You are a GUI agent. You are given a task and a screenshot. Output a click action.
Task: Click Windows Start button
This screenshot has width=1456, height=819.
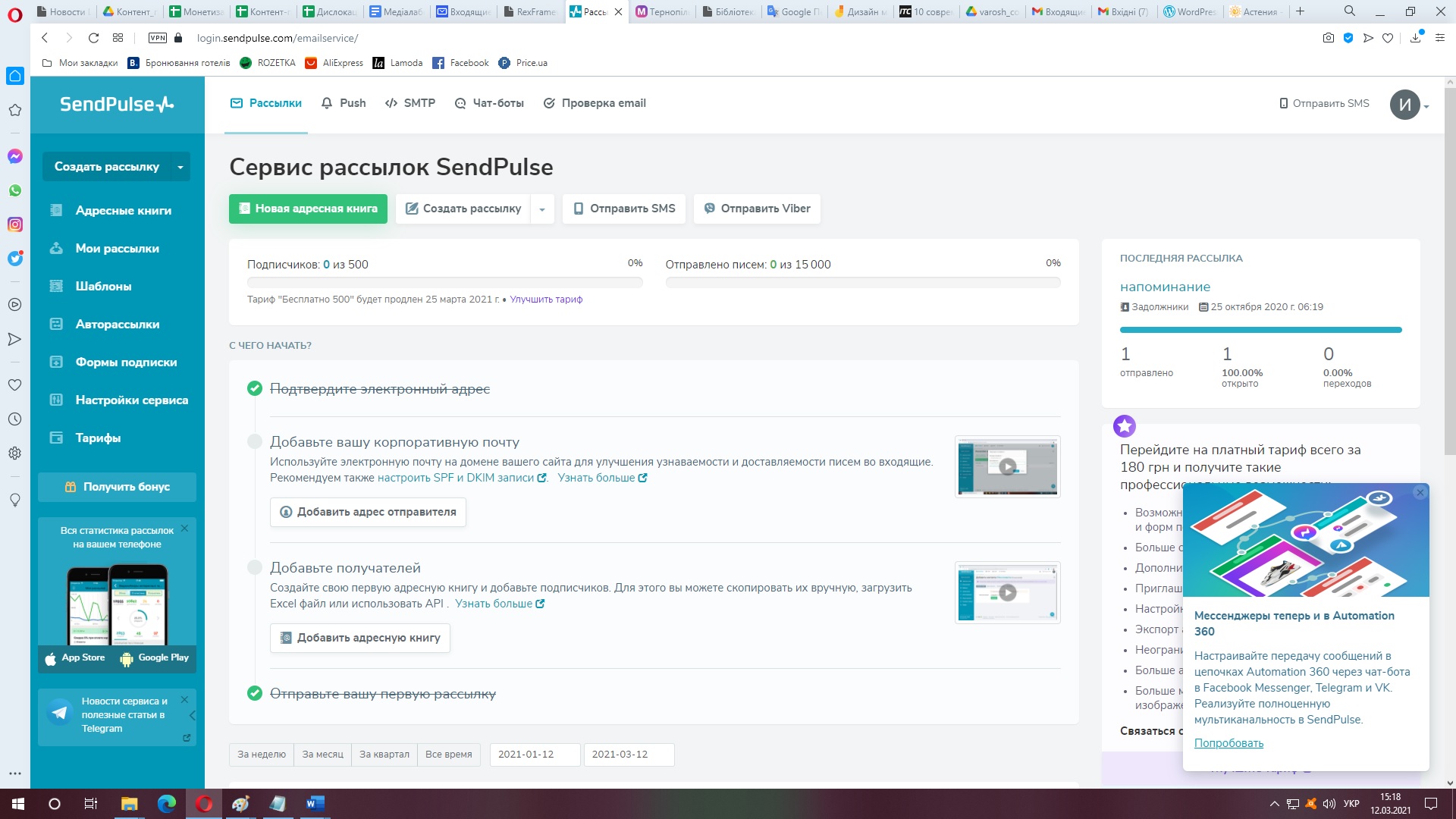18,804
